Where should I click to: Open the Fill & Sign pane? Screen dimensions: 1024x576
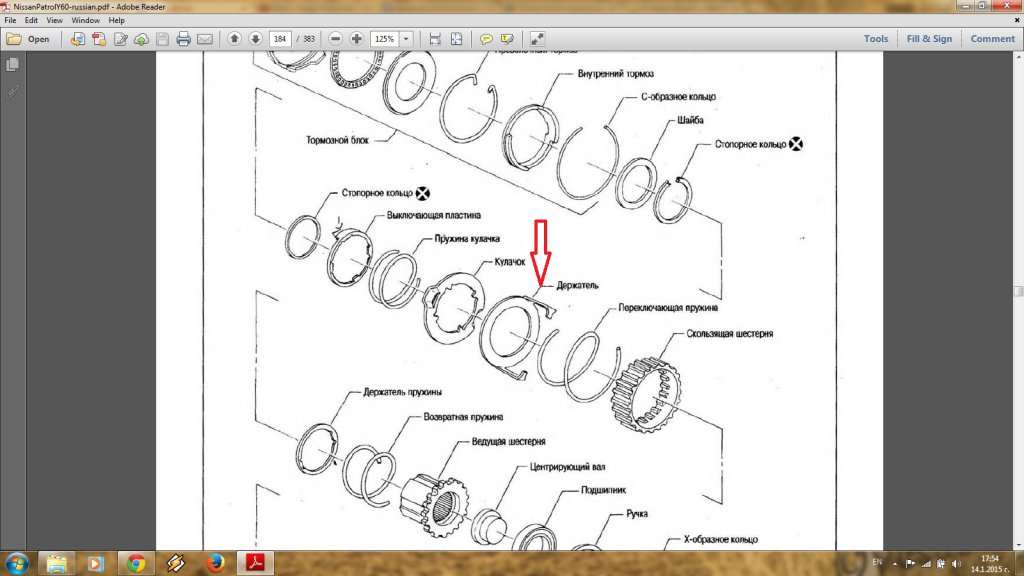pyautogui.click(x=929, y=39)
